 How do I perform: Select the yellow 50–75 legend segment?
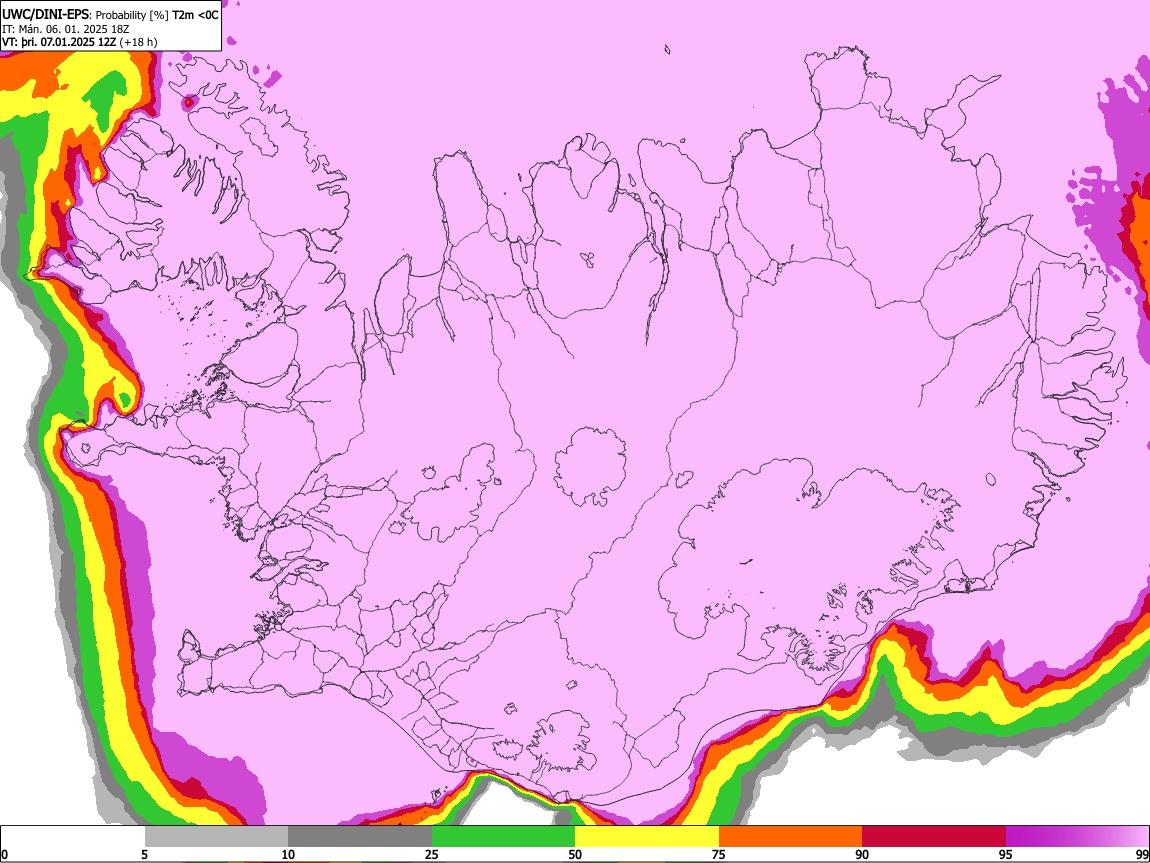[647, 836]
